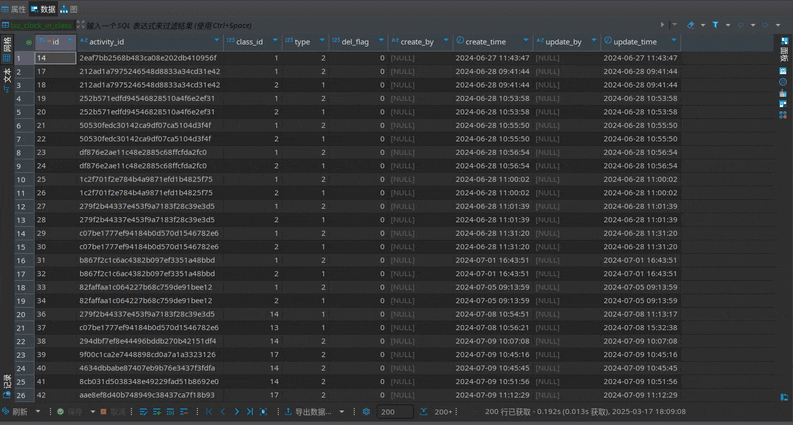Go to first row with the first-page icon
The width and height of the screenshot is (793, 425).
click(209, 412)
